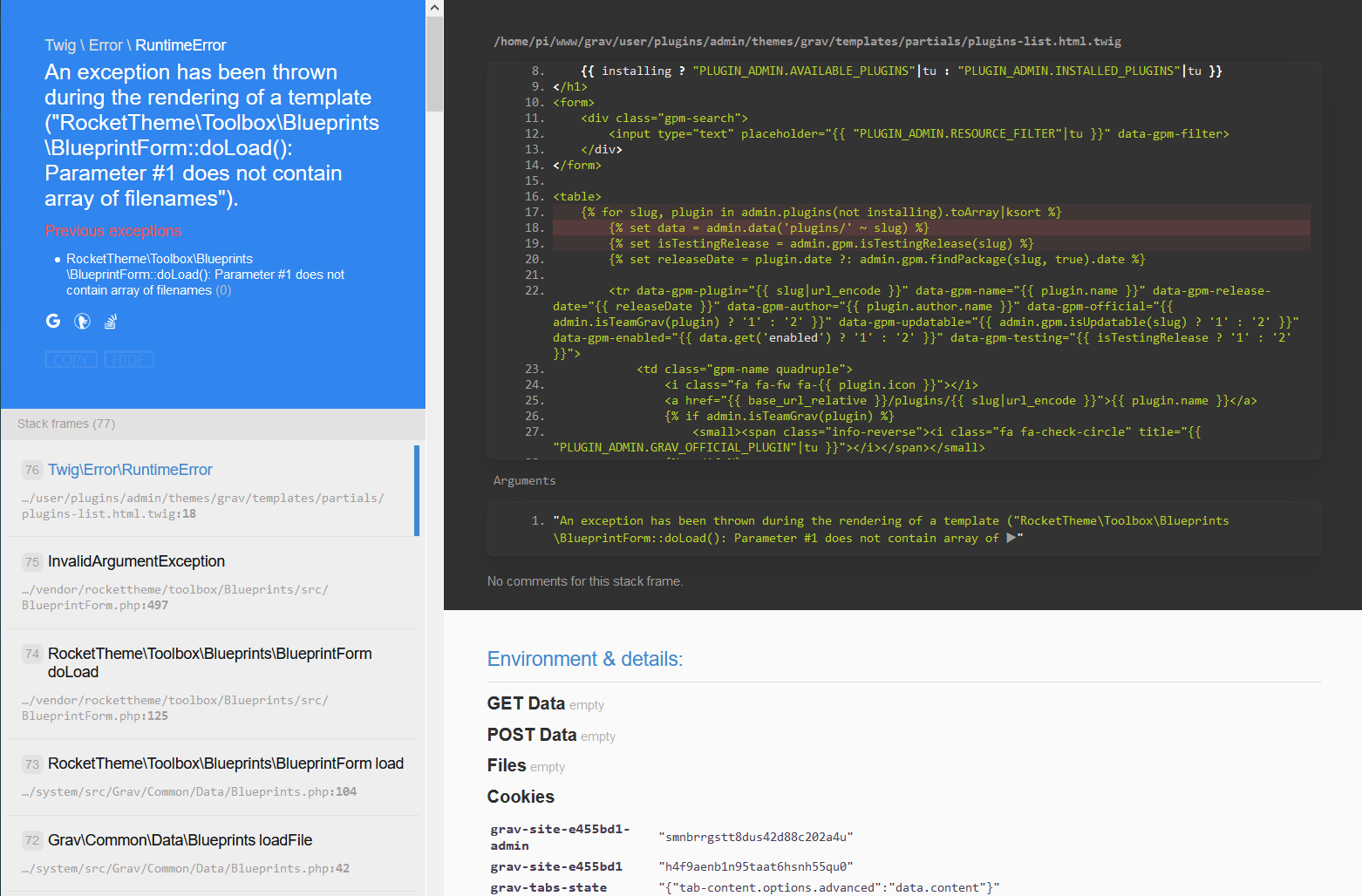Click code line 20 releaseDate
1362x896 pixels.
(x=876, y=259)
